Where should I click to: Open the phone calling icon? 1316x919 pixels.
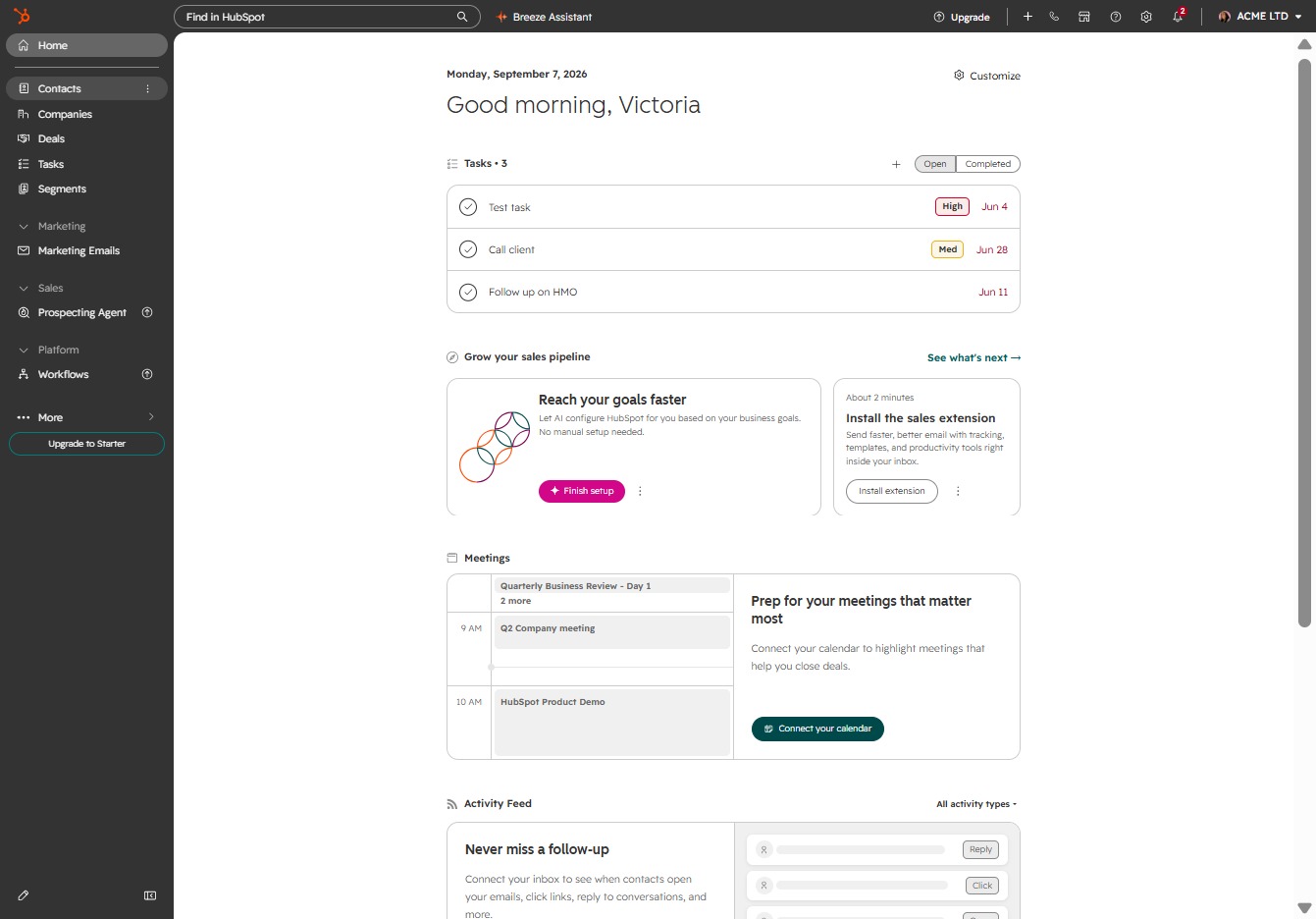1054,17
